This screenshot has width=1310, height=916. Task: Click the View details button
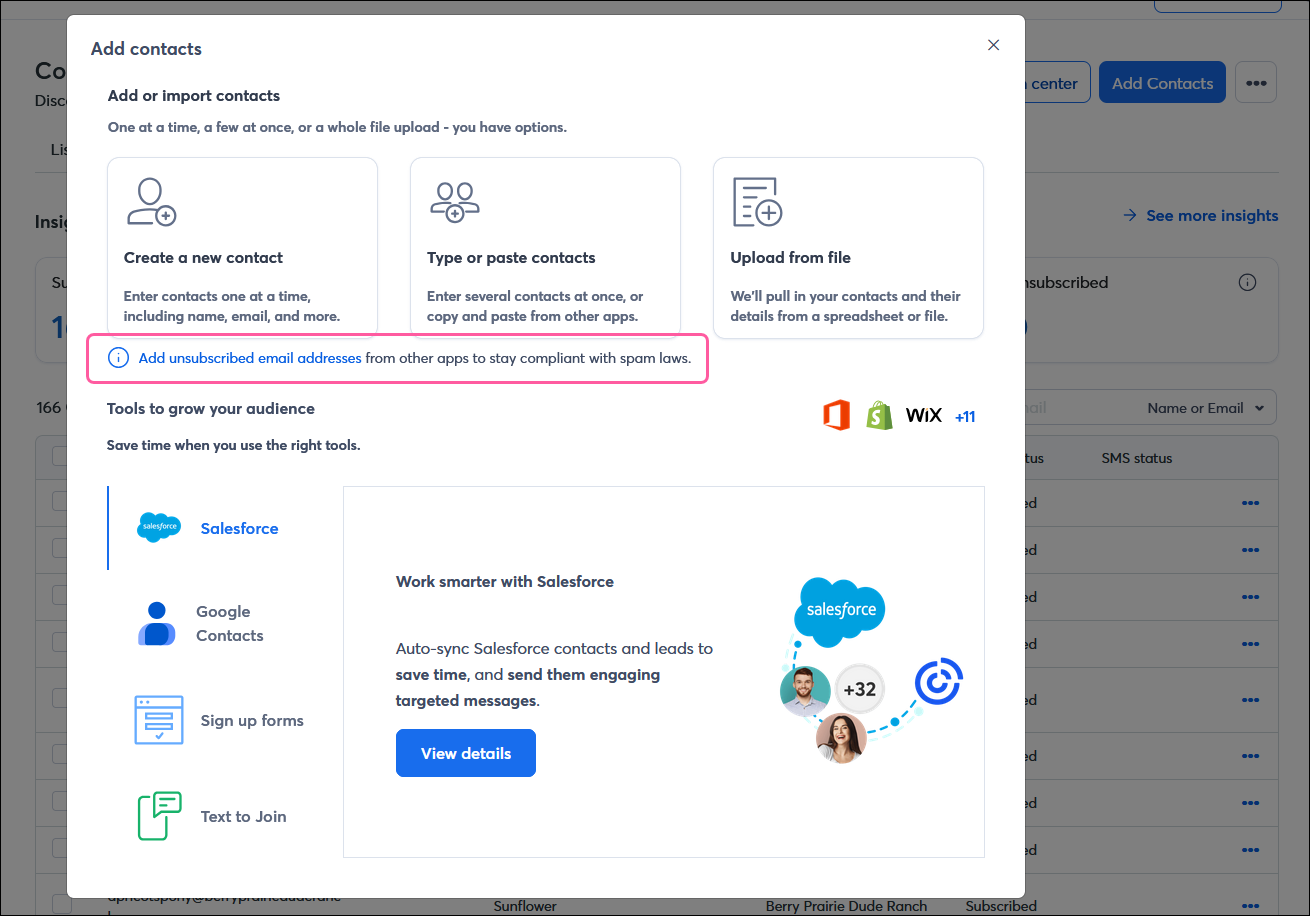466,753
